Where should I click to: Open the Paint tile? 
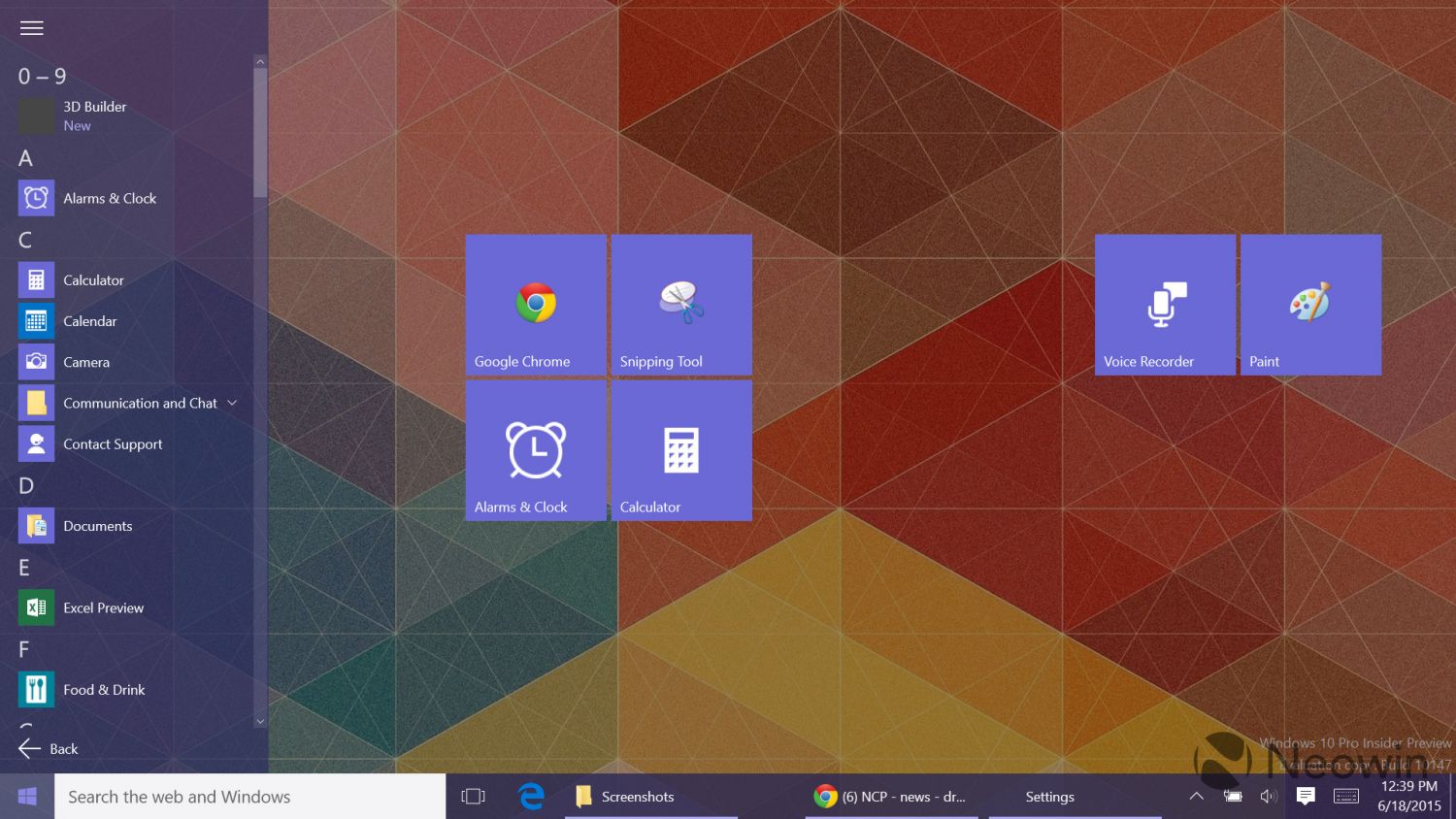click(x=1310, y=305)
